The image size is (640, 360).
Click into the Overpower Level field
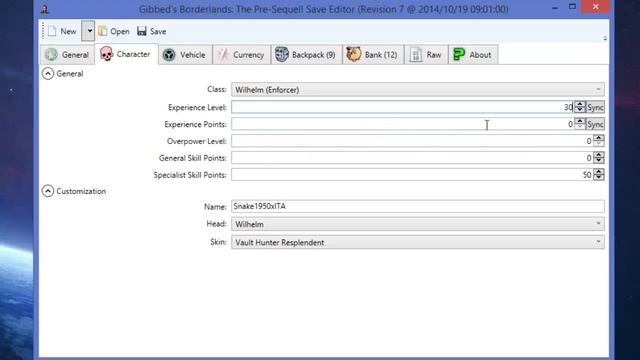(412, 141)
